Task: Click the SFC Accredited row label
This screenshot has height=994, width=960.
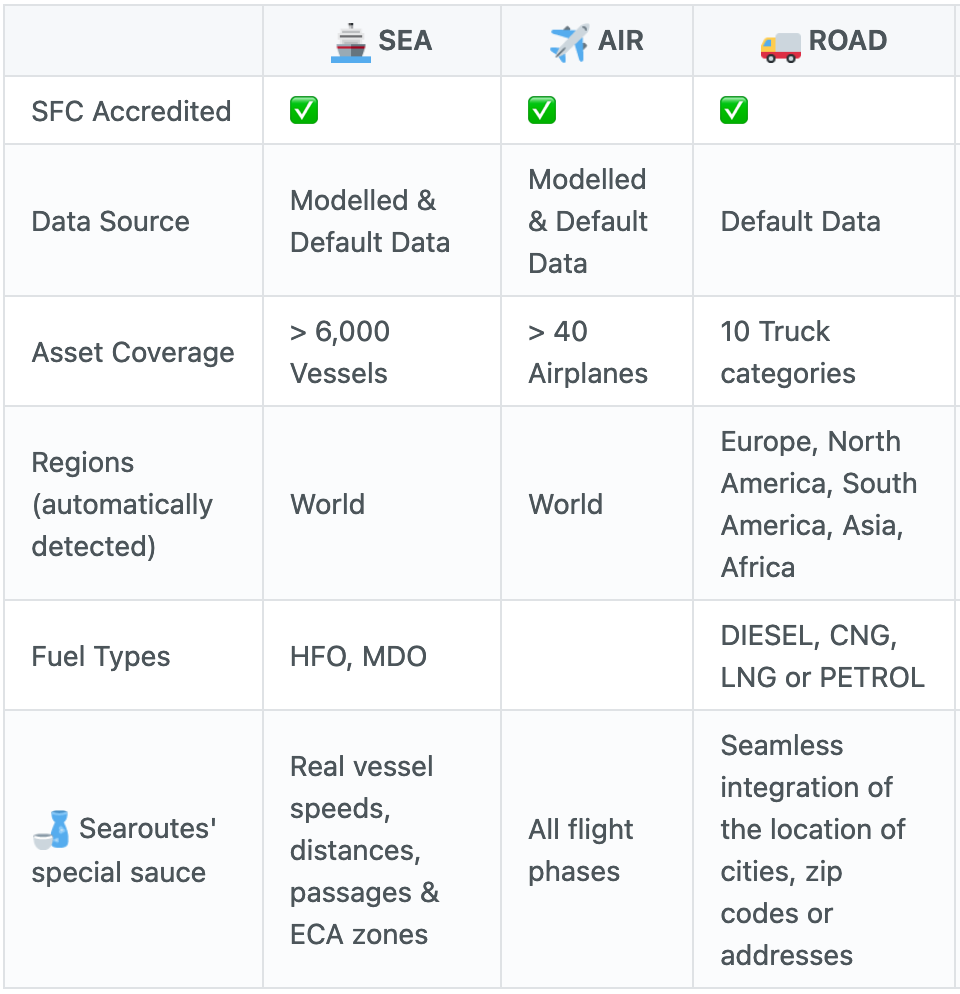Action: point(131,111)
